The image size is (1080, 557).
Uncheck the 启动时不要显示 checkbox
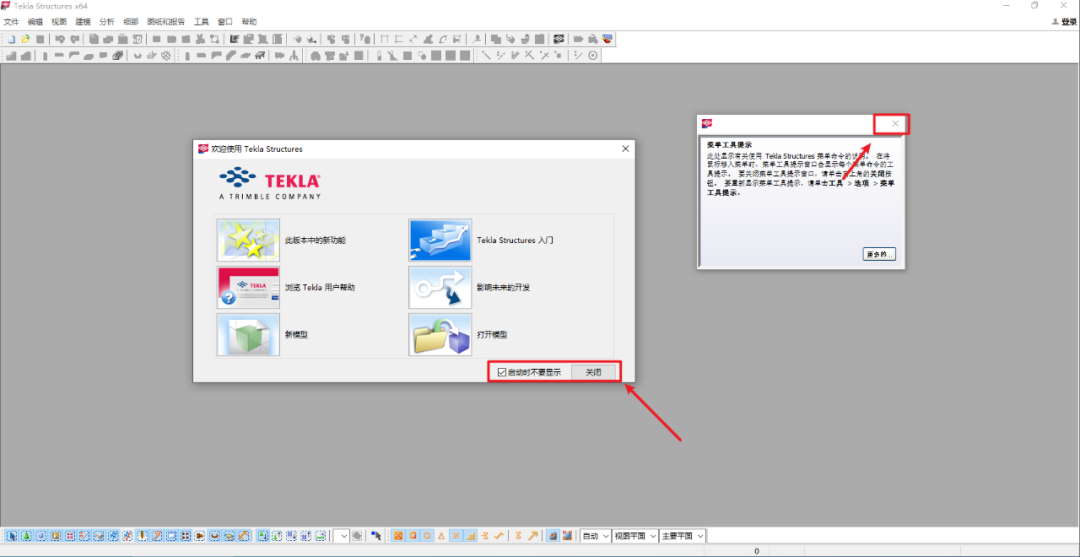pos(502,372)
